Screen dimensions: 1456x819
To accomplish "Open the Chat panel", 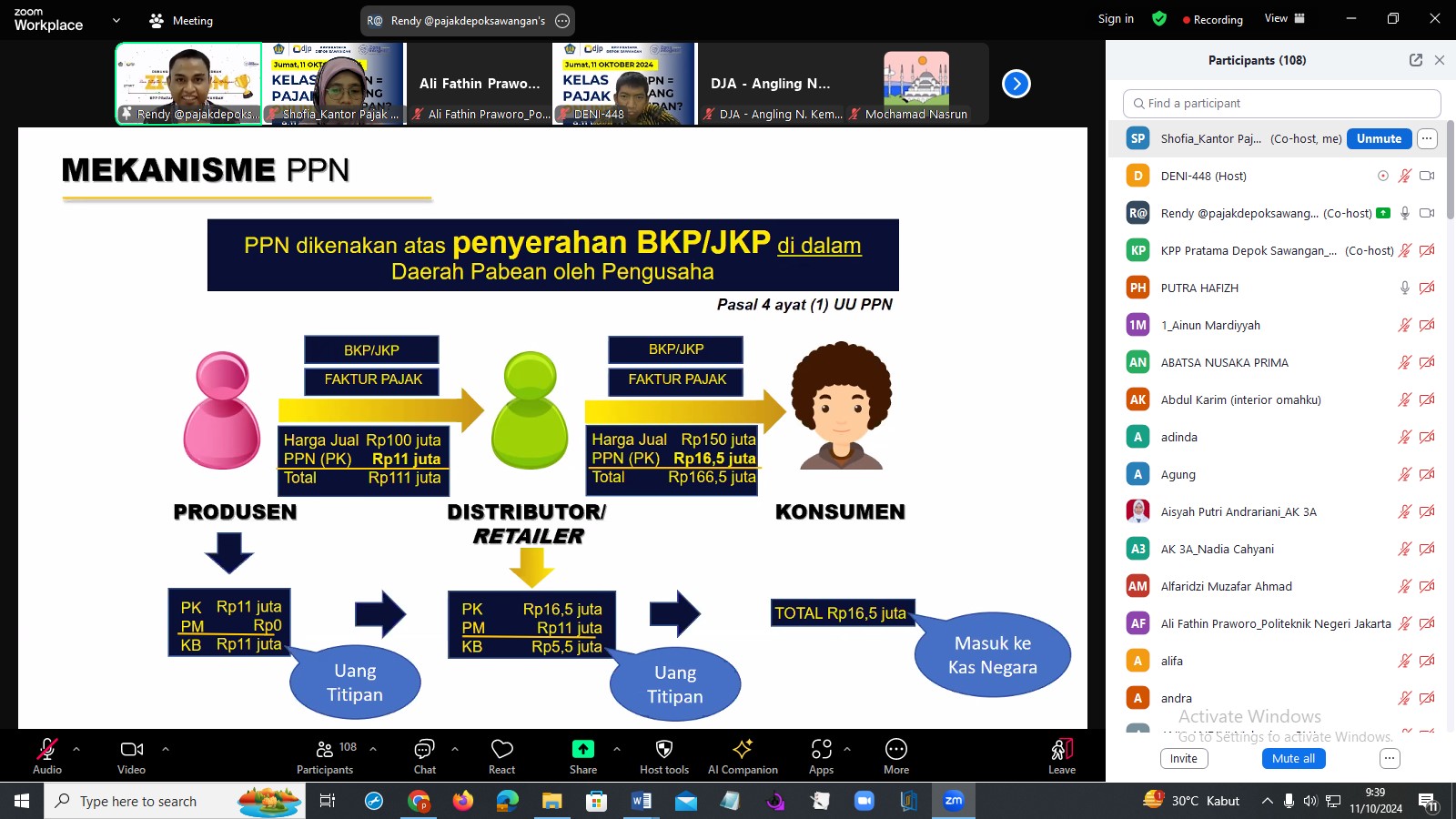I will tap(424, 750).
